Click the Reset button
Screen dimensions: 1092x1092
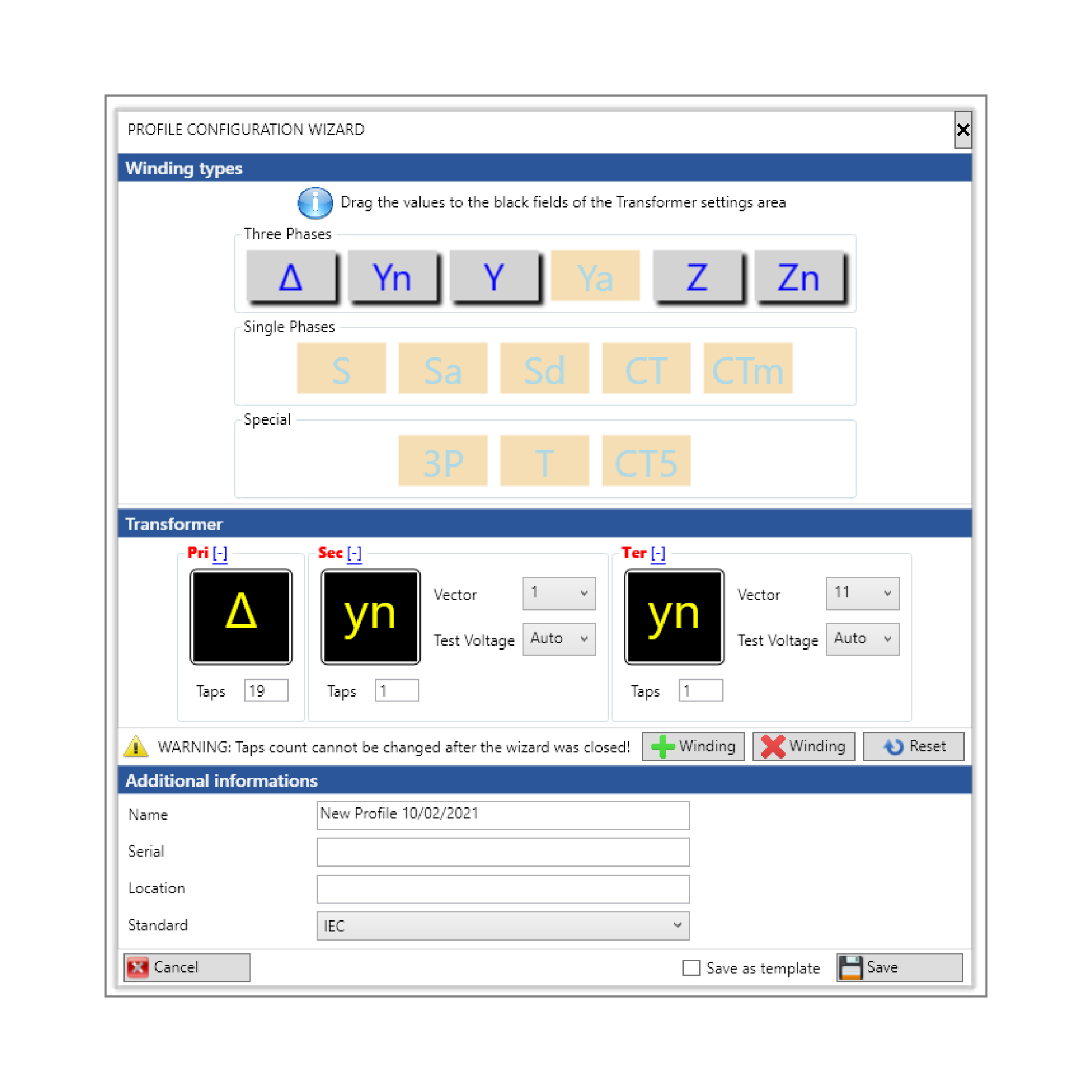(x=914, y=746)
